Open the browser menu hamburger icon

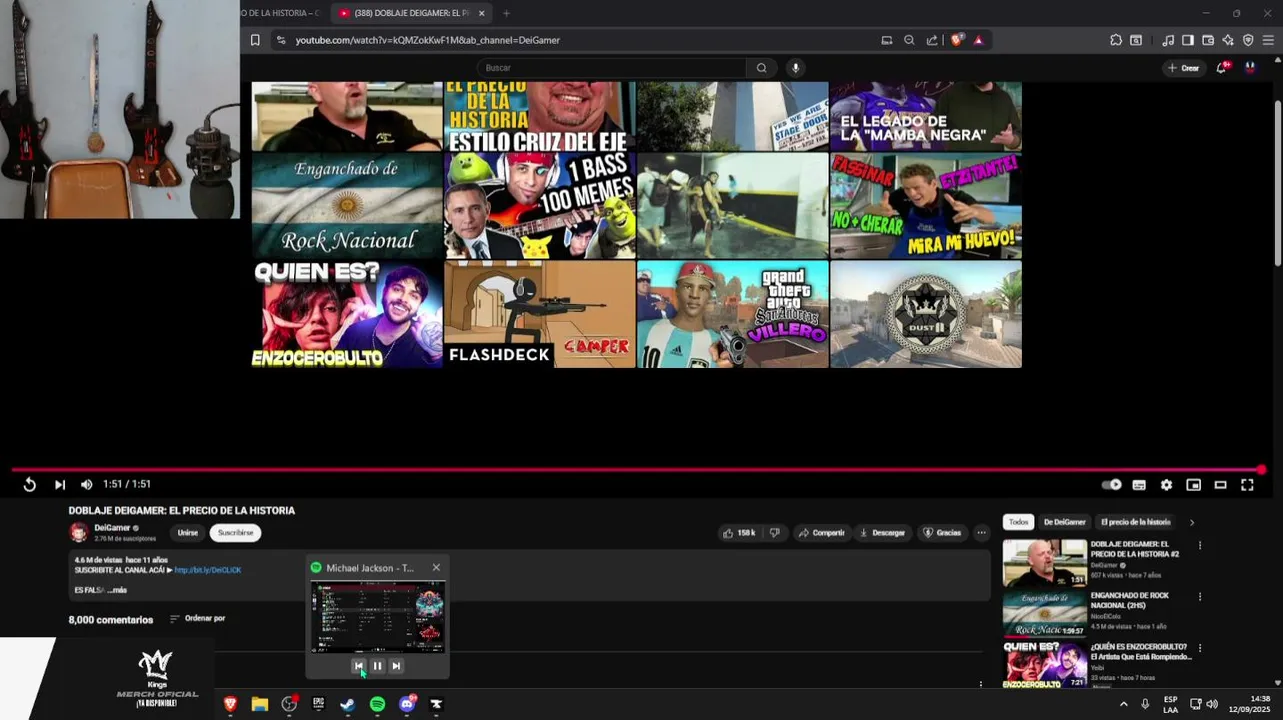coord(1268,40)
